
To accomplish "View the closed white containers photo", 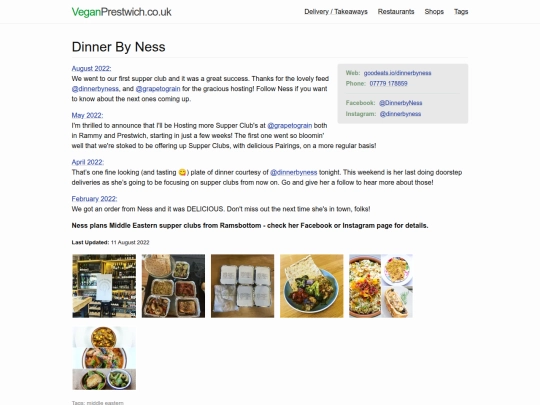I will coord(242,286).
